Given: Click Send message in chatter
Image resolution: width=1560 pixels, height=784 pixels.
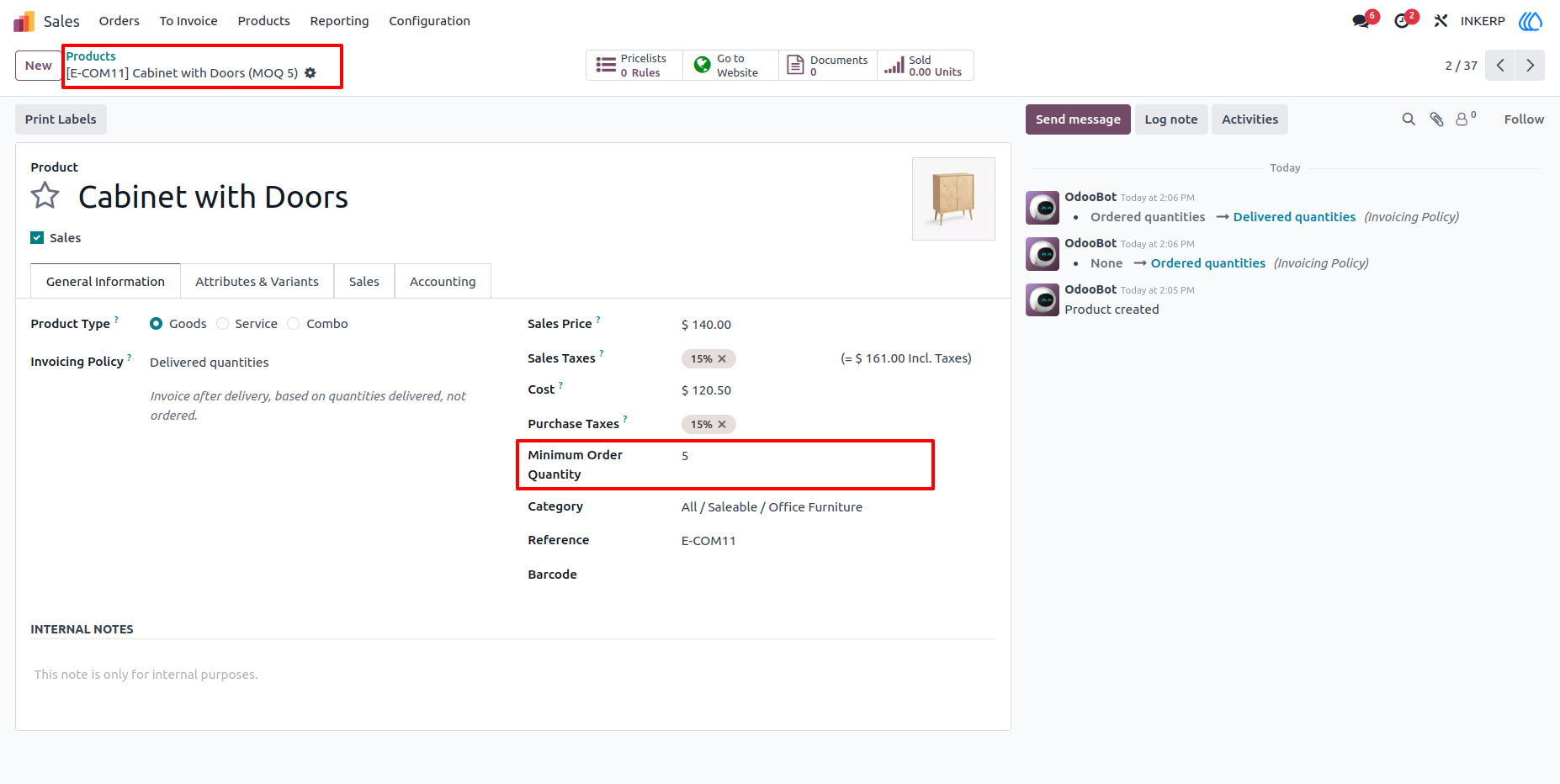Looking at the screenshot, I should pos(1078,119).
